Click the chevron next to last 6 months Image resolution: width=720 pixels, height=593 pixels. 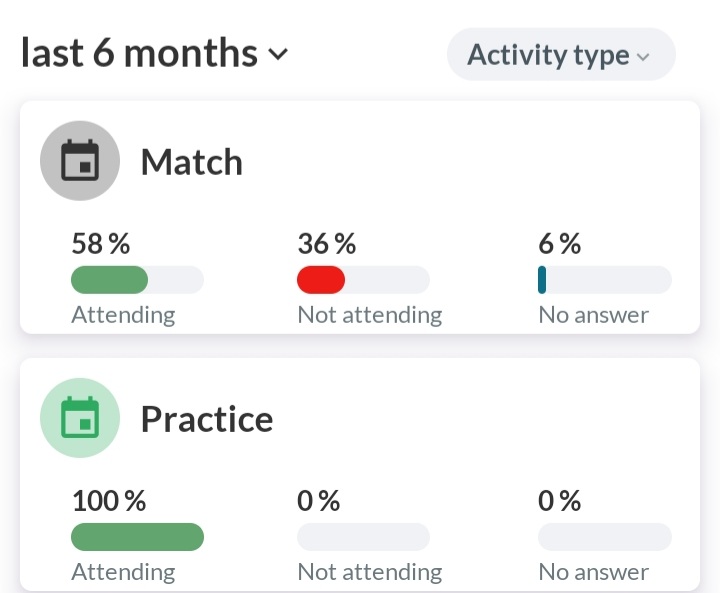pos(278,54)
